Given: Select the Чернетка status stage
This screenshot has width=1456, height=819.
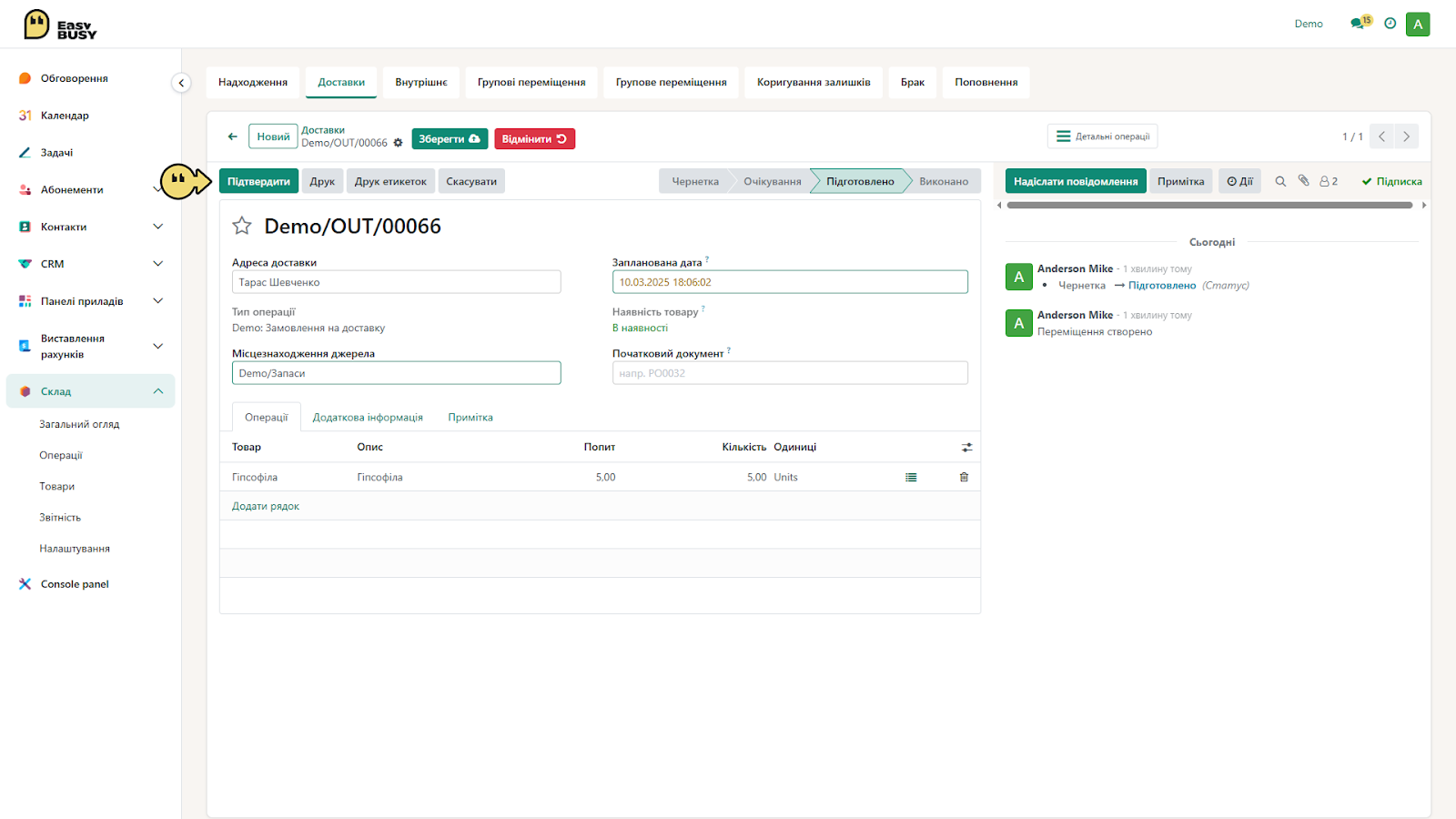Looking at the screenshot, I should [x=695, y=181].
